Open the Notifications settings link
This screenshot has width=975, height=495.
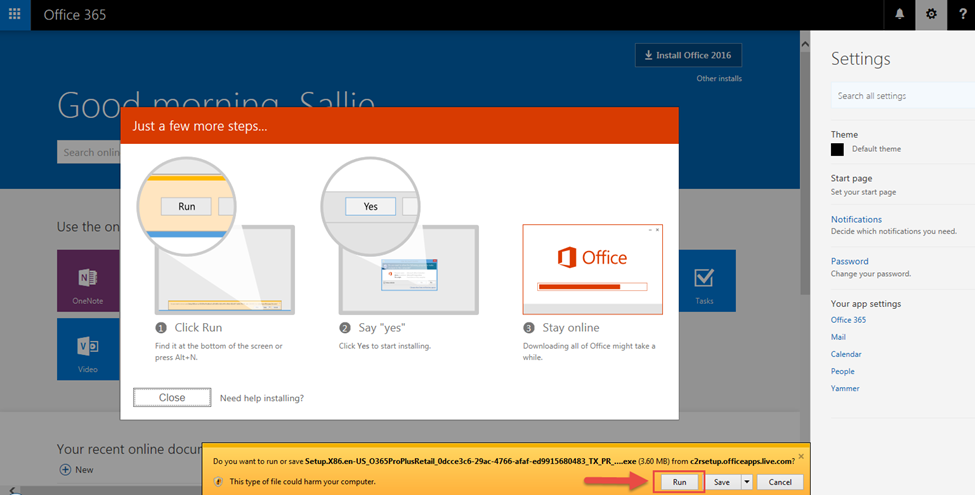pyautogui.click(x=856, y=220)
